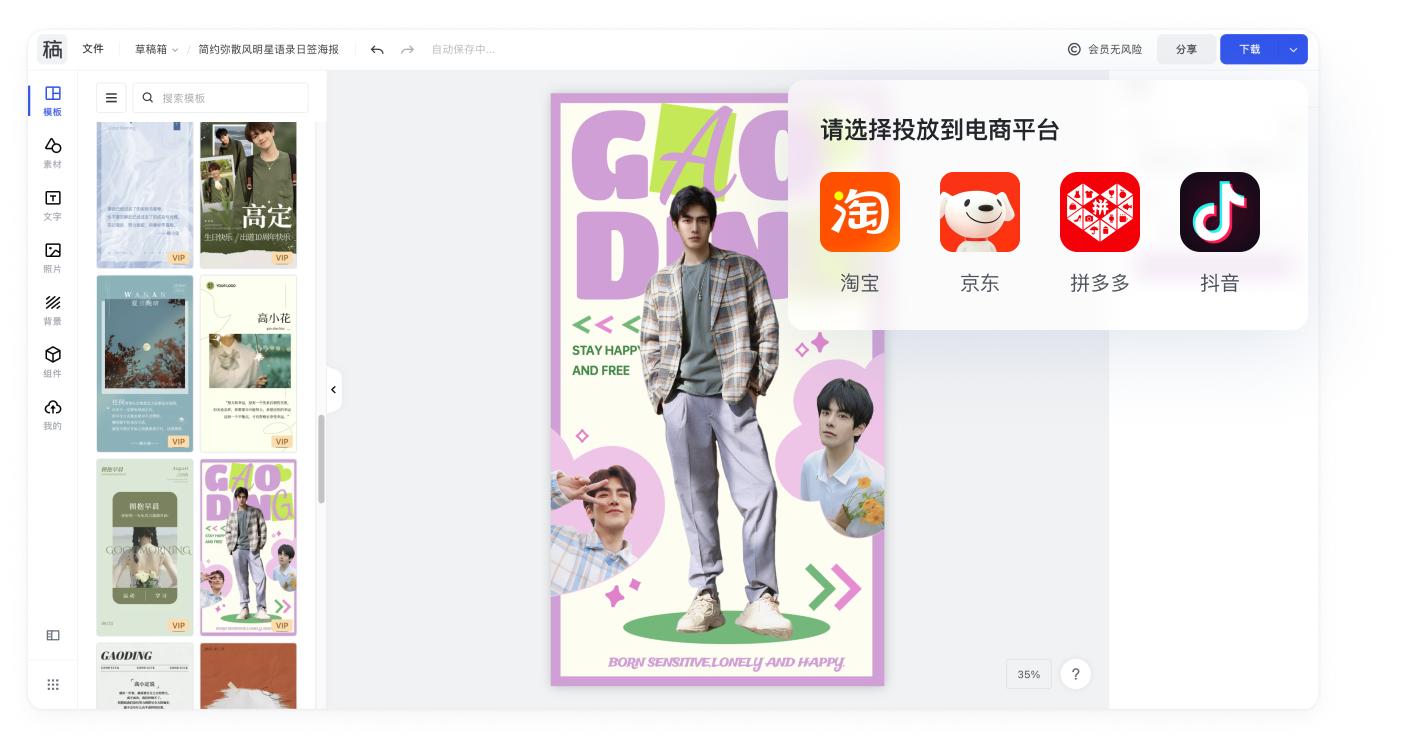The width and height of the screenshot is (1403, 745).
Task: Select the purple GAO DING template thumbnail
Action: point(248,547)
